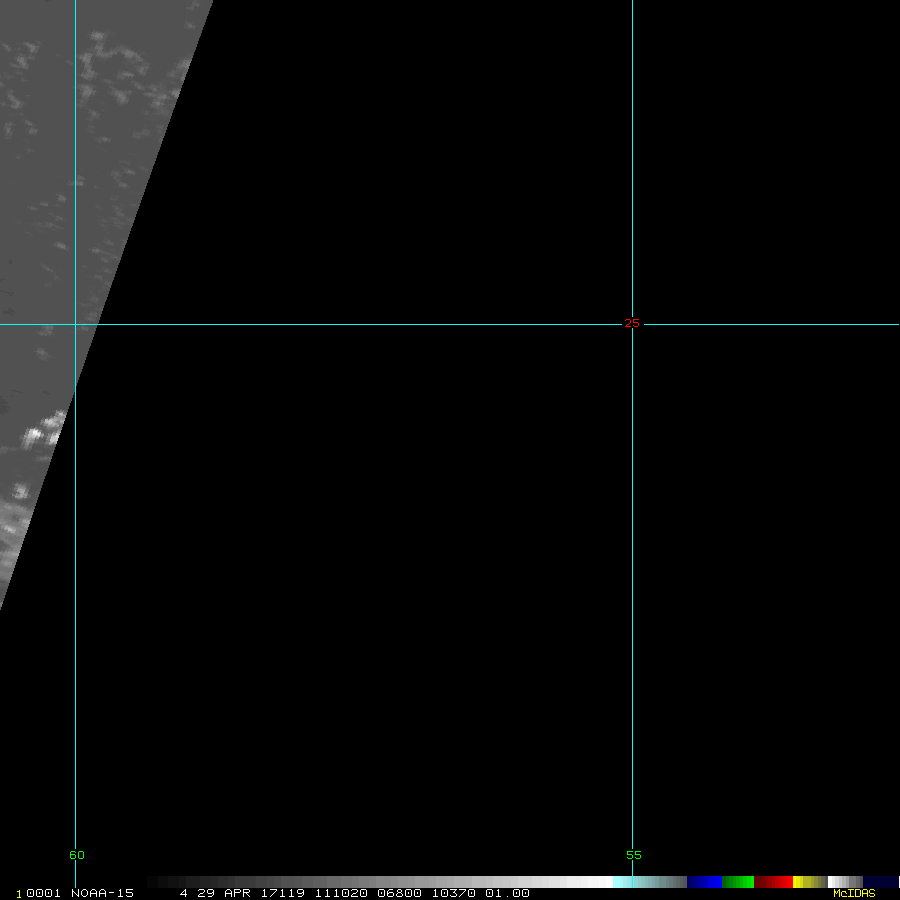Viewport: 900px width, 900px height.
Task: Click the yellow McIDAS label
Action: click(854, 893)
